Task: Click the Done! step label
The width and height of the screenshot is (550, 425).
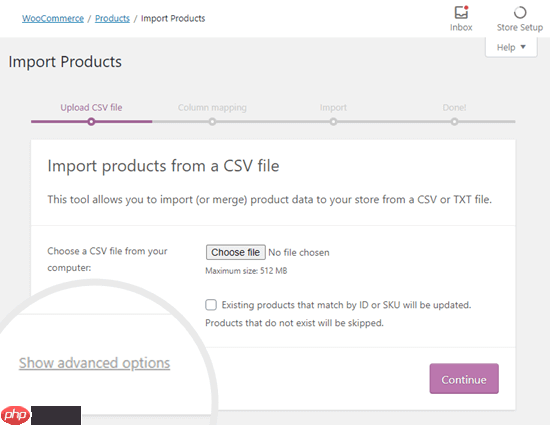Action: click(x=454, y=107)
